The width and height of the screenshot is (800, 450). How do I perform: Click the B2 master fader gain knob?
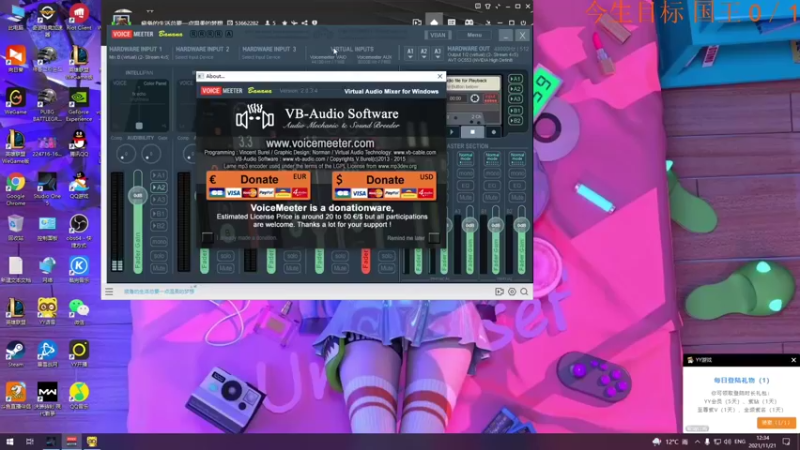pos(521,225)
